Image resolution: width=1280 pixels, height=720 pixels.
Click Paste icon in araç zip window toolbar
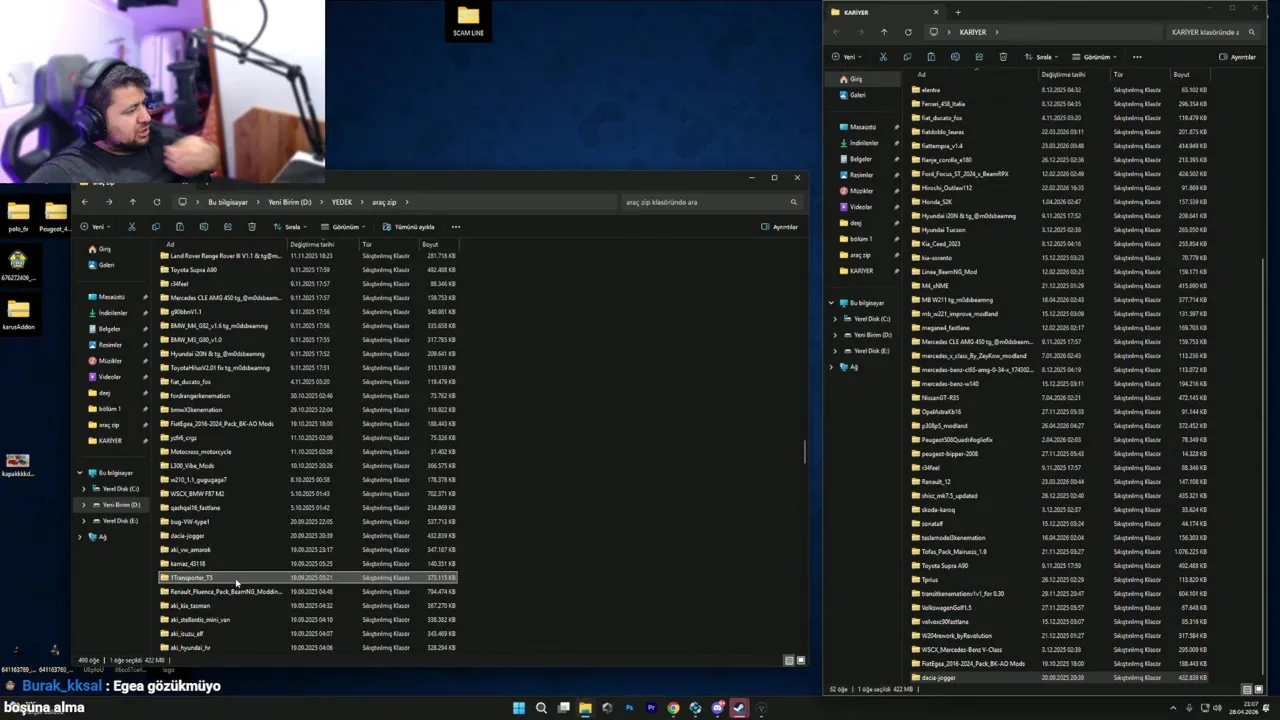(x=179, y=227)
